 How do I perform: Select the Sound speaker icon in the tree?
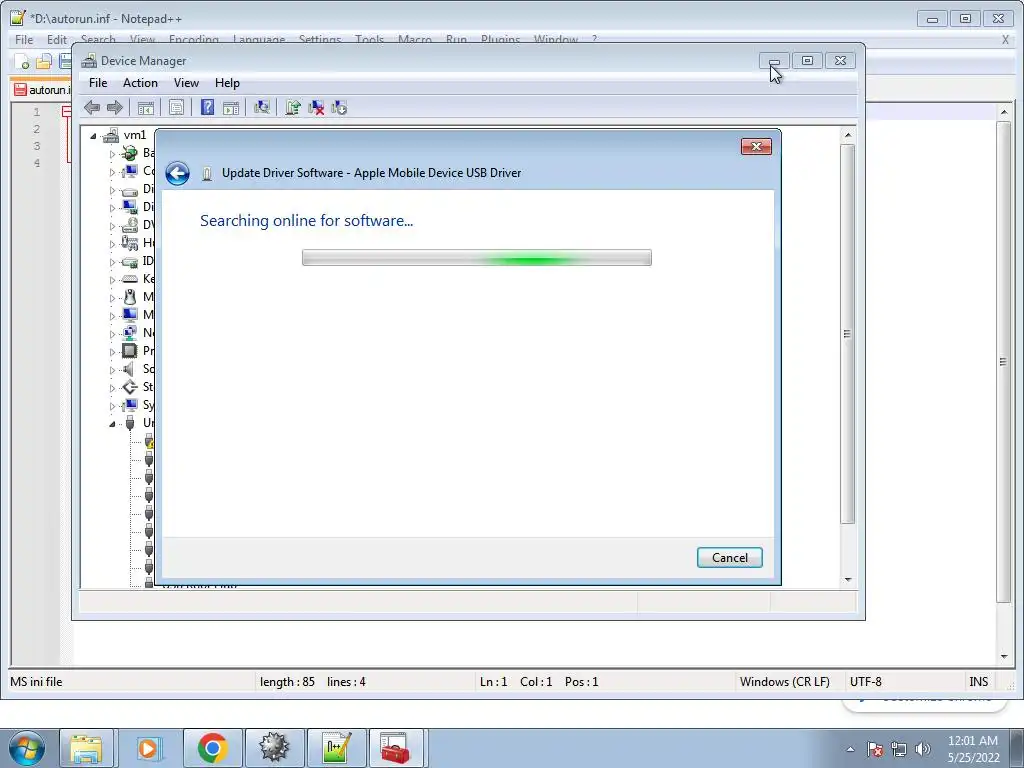coord(129,369)
